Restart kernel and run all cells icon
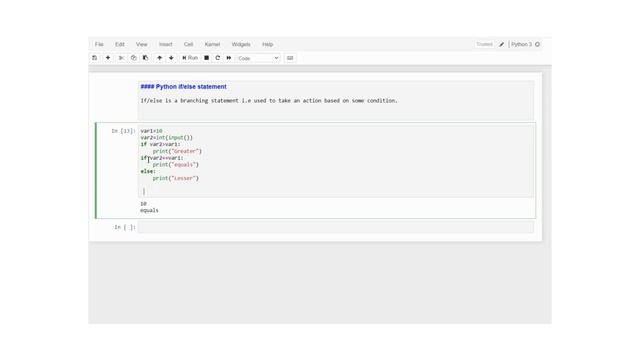 [229, 58]
